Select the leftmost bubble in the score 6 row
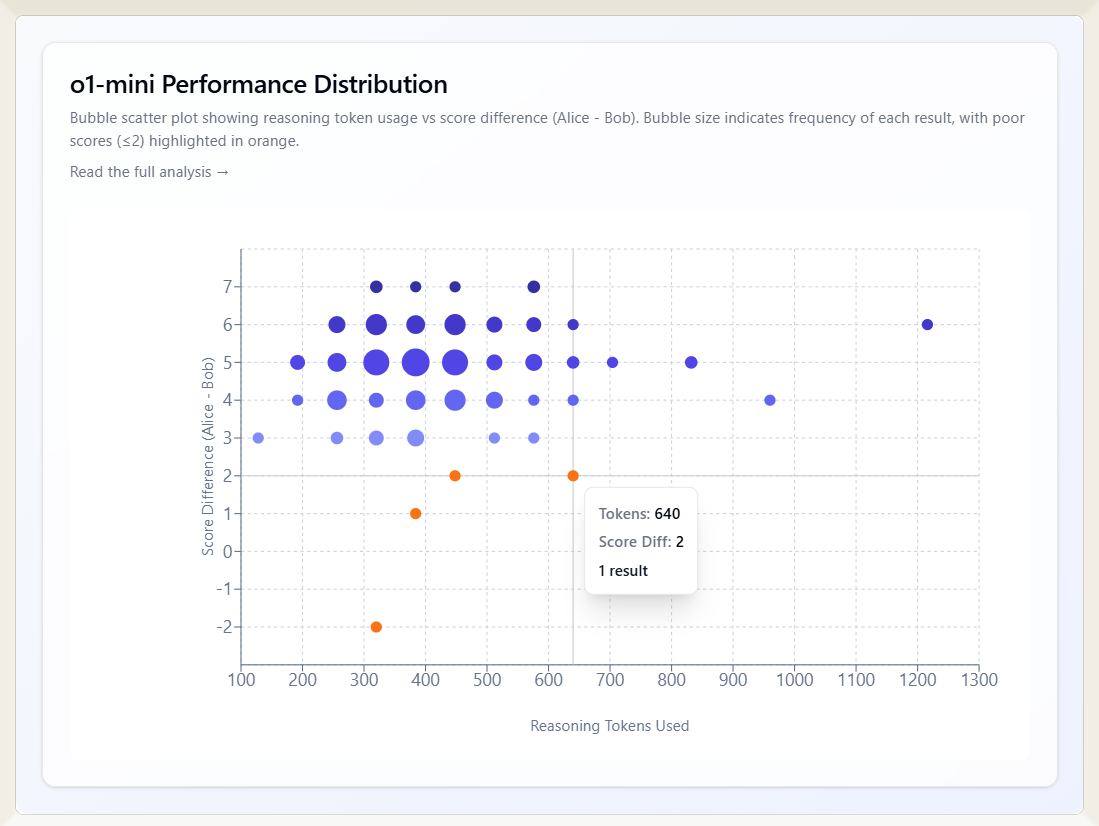This screenshot has height=826, width=1099. pyautogui.click(x=337, y=325)
